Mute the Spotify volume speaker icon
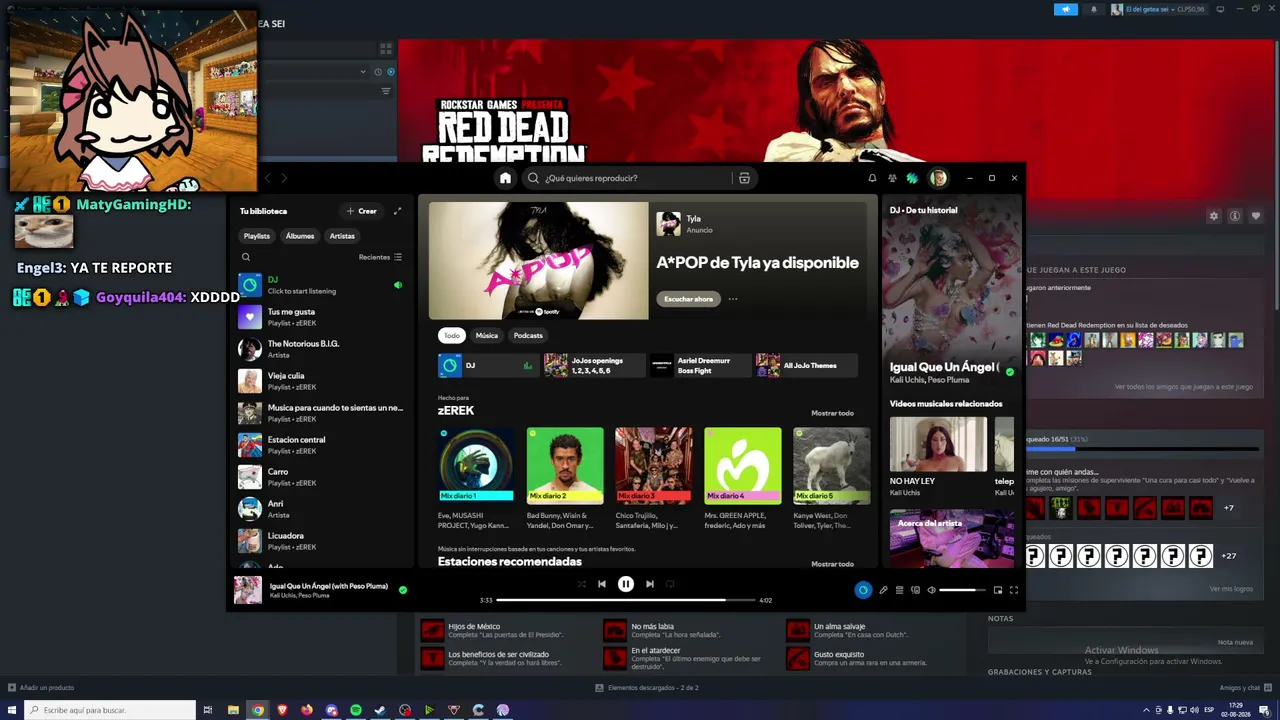This screenshot has height=720, width=1280. (931, 590)
